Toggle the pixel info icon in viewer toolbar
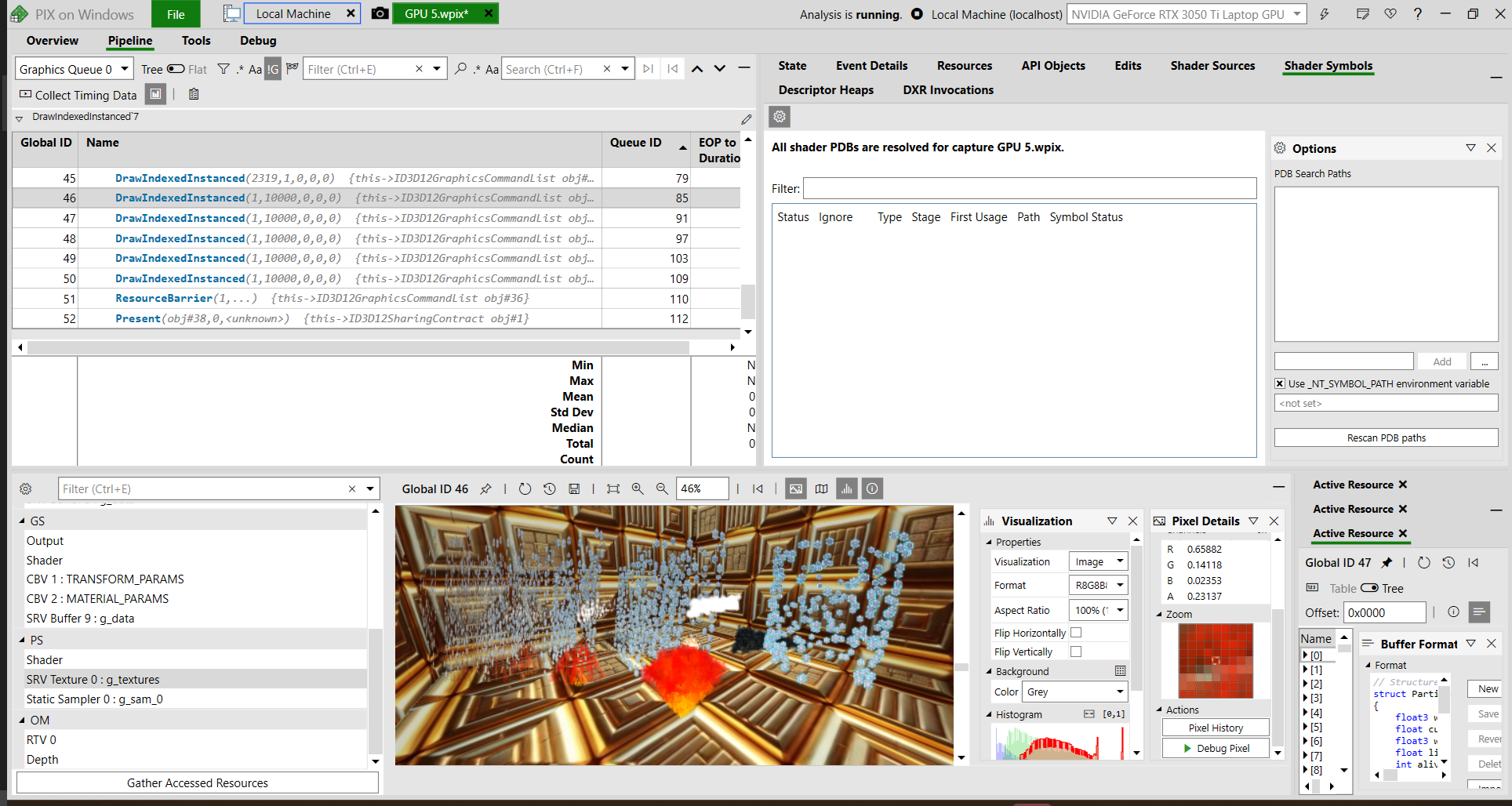This screenshot has width=1512, height=806. coord(872,488)
